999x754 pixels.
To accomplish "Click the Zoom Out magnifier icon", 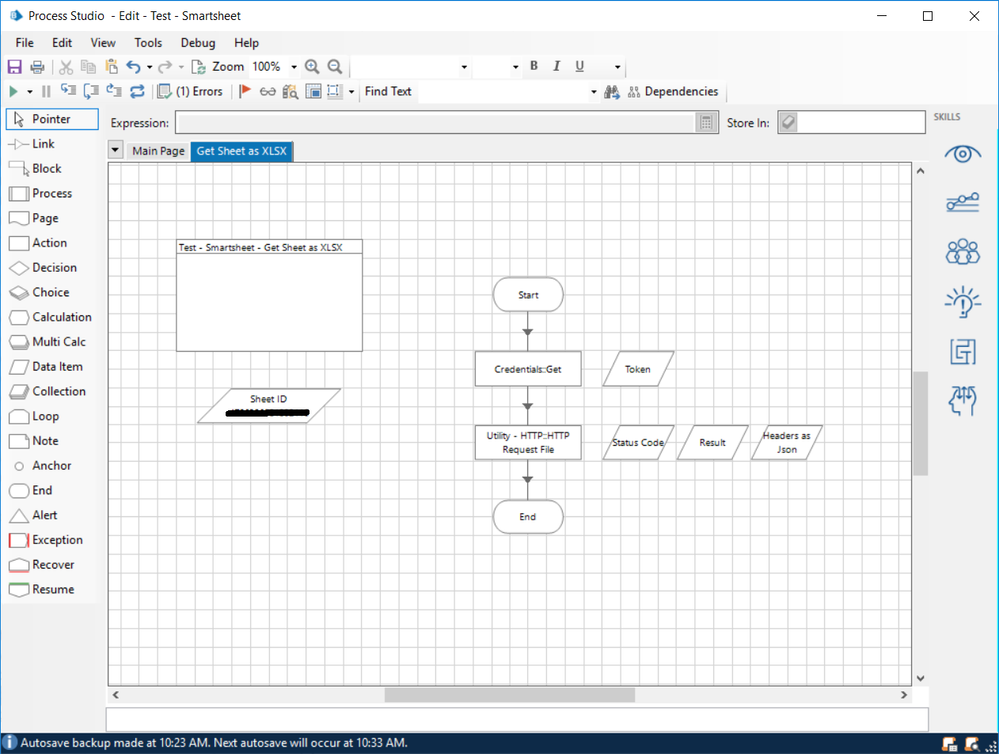I will pos(335,67).
